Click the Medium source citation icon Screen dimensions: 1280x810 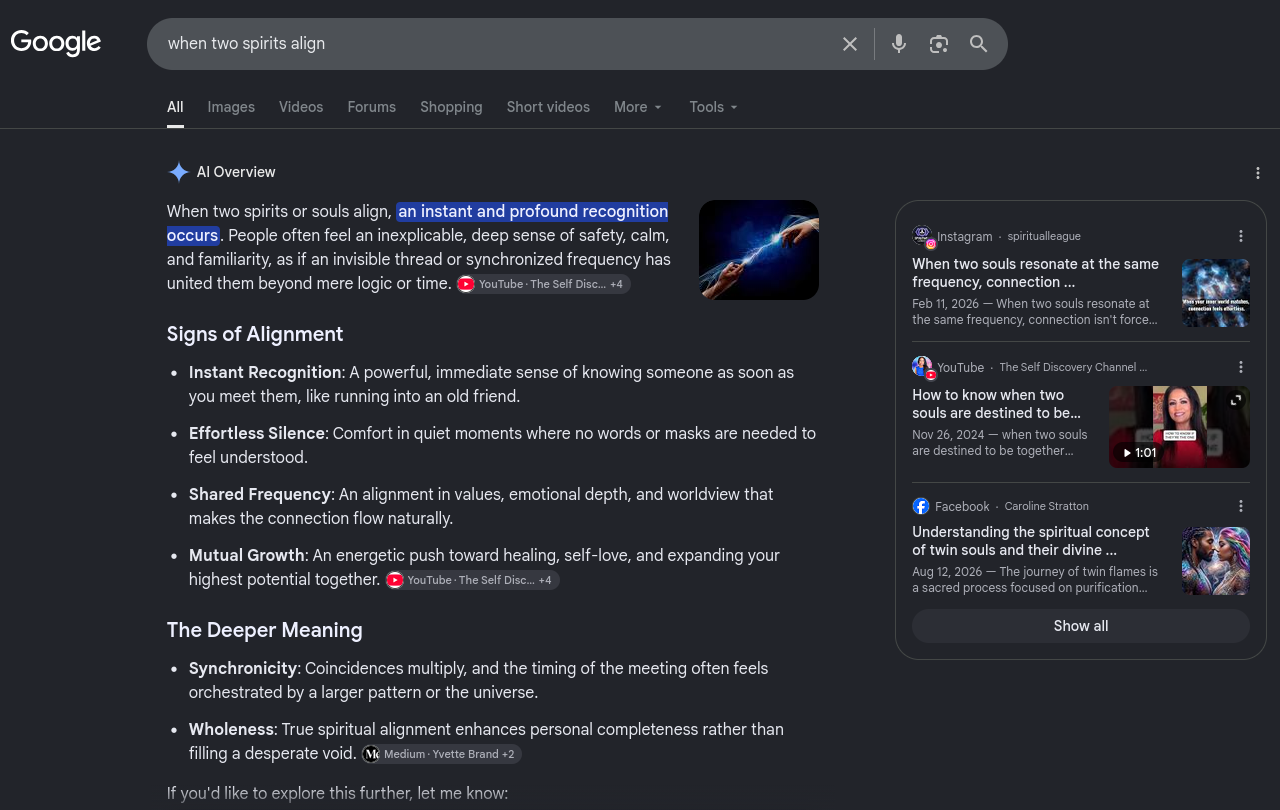pos(371,754)
